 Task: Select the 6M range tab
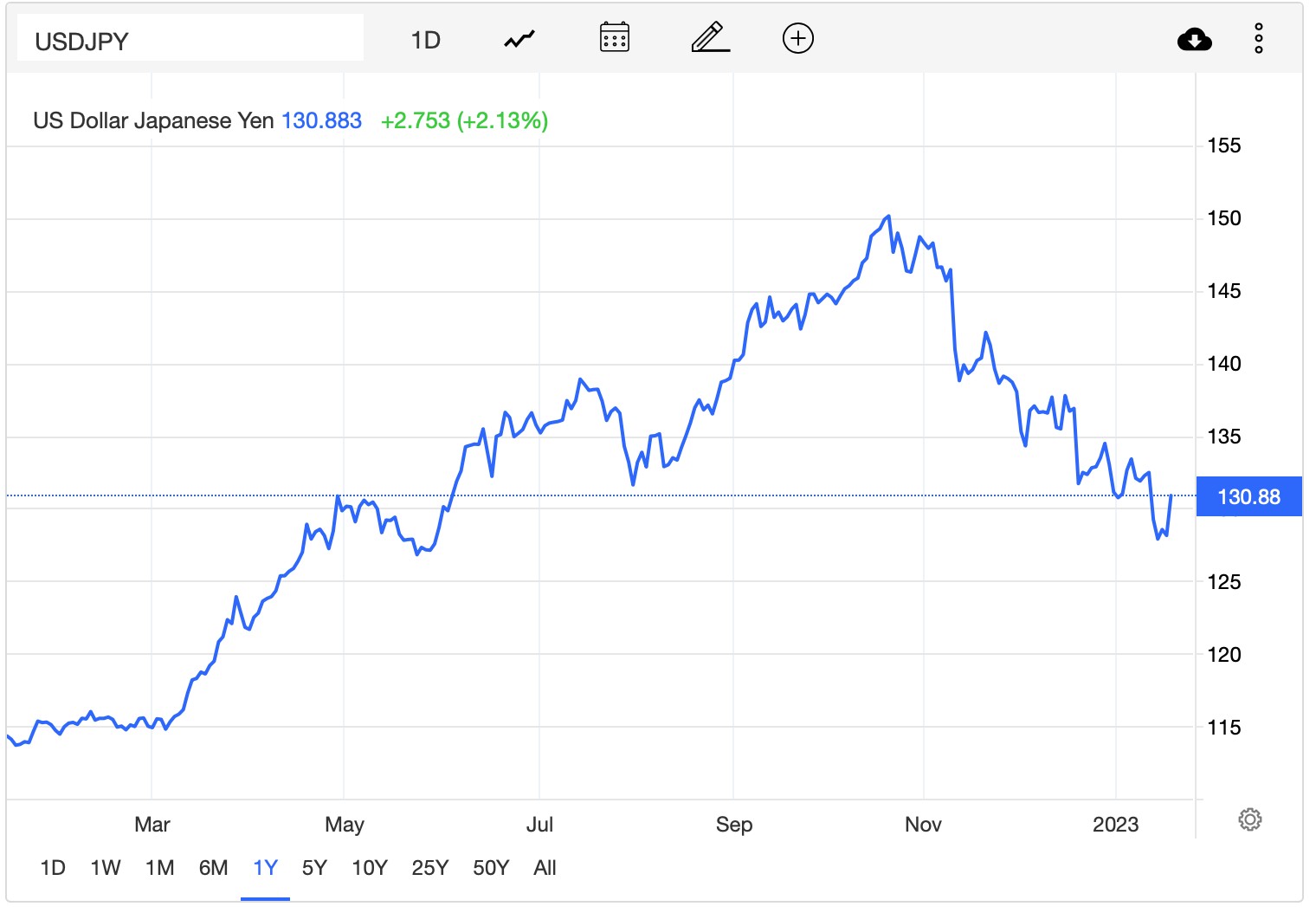coord(213,868)
